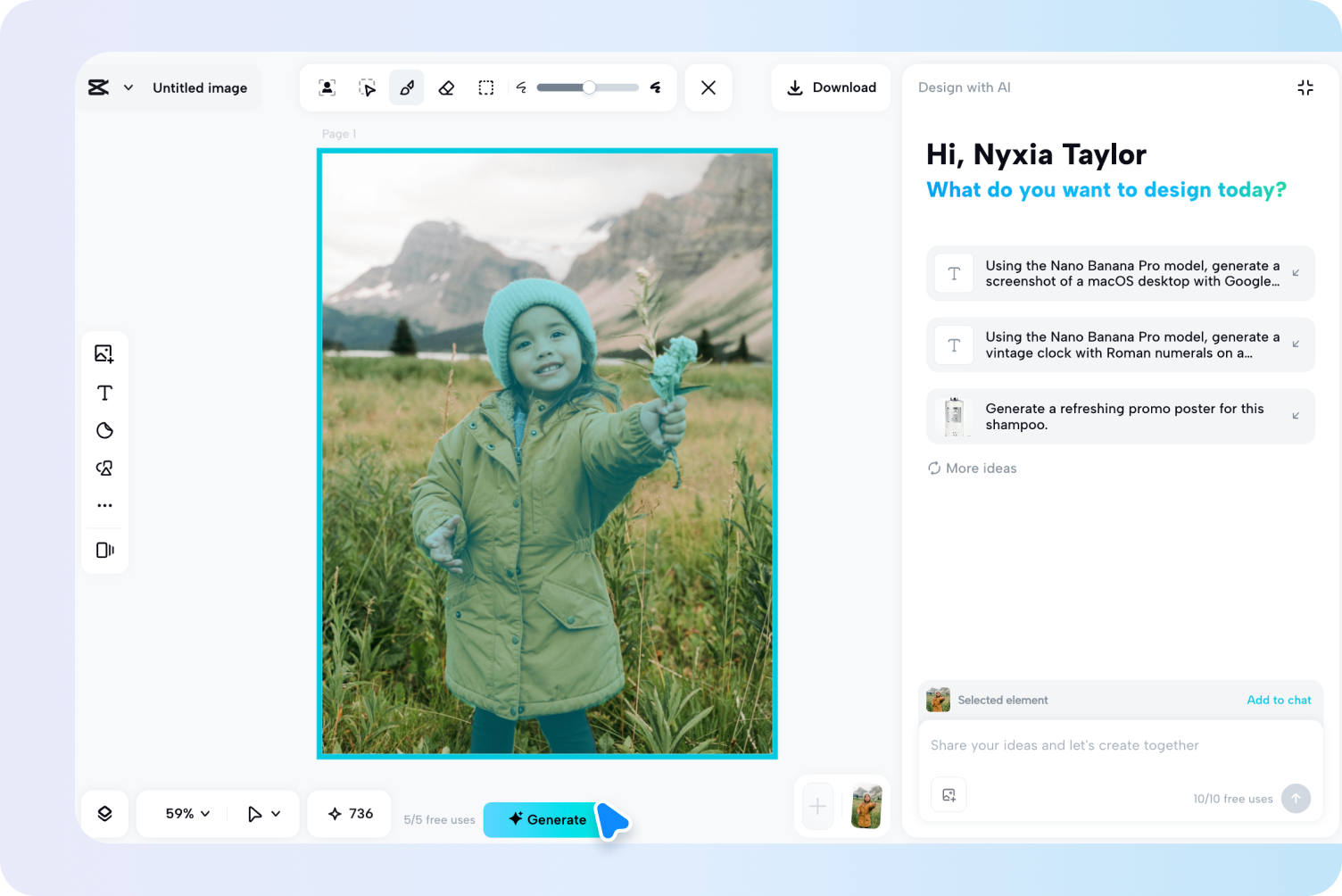Expand the CapCut logo menu chevron
The width and height of the screenshot is (1342, 896).
pyautogui.click(x=128, y=87)
